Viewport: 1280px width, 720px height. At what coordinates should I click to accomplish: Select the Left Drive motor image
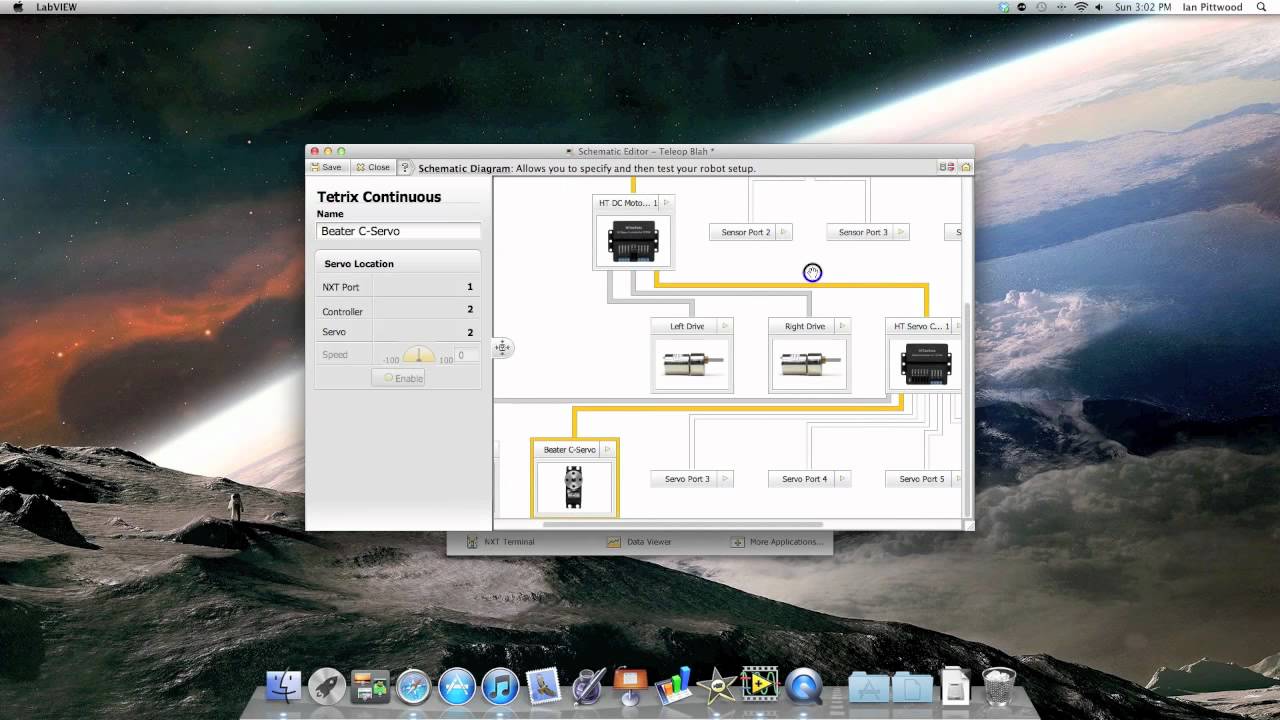pos(691,363)
